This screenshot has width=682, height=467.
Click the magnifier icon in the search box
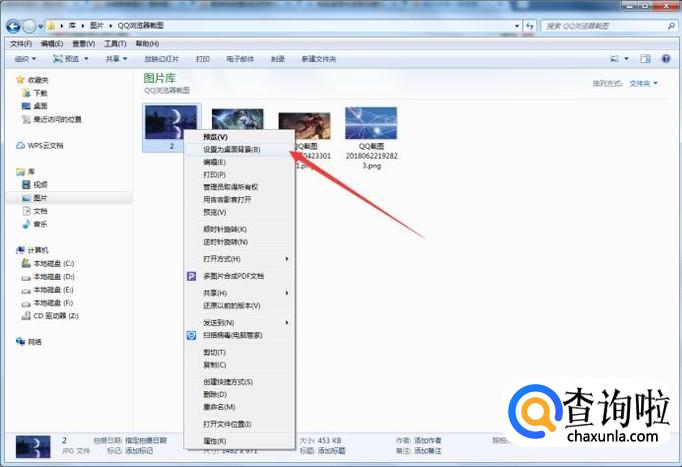tap(671, 26)
